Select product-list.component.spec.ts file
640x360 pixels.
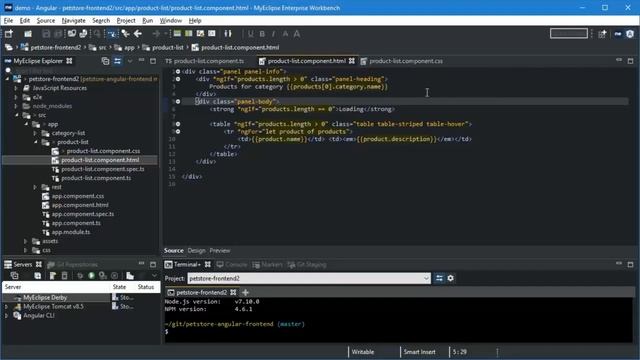tap(103, 169)
